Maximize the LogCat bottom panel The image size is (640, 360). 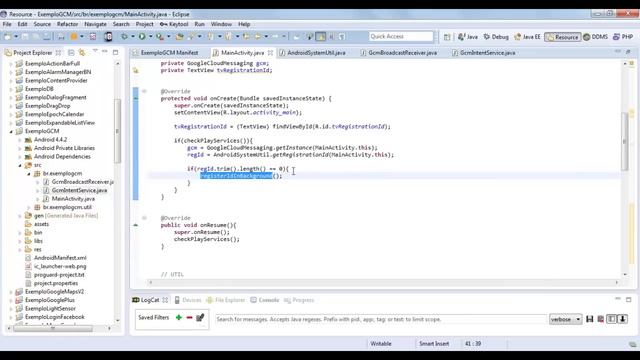point(629,300)
